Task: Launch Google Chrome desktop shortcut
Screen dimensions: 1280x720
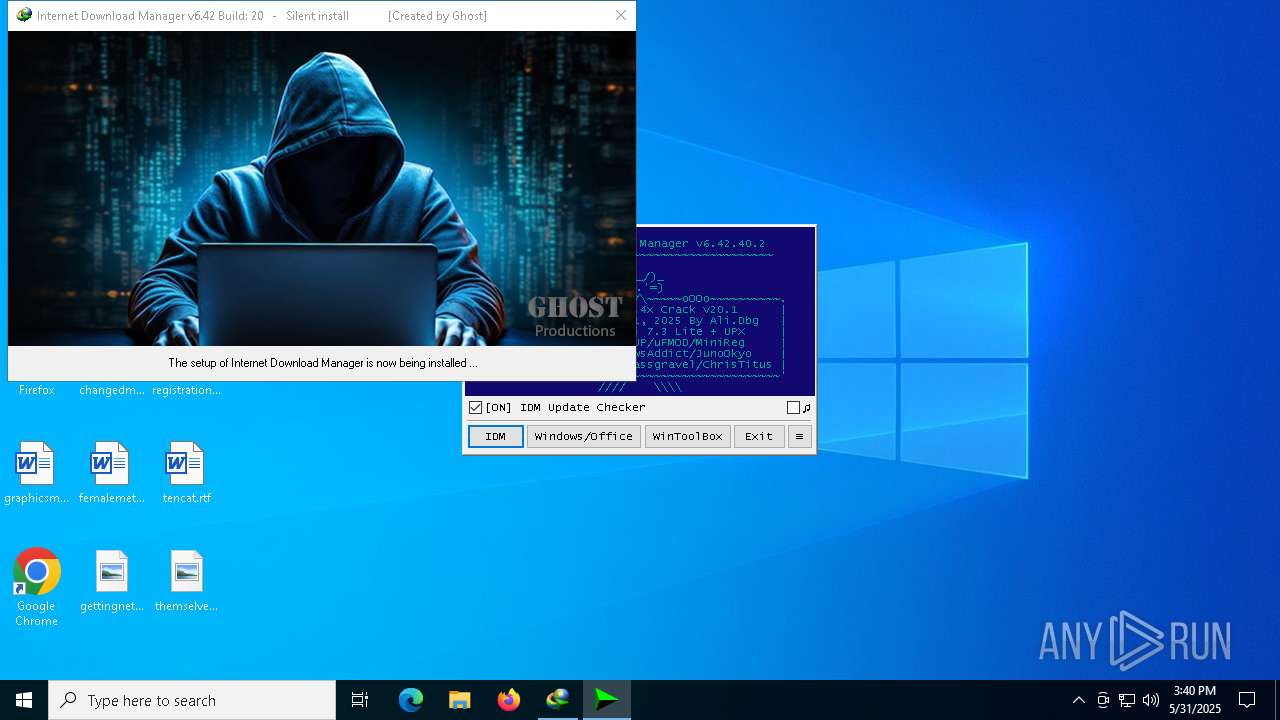Action: (36, 588)
